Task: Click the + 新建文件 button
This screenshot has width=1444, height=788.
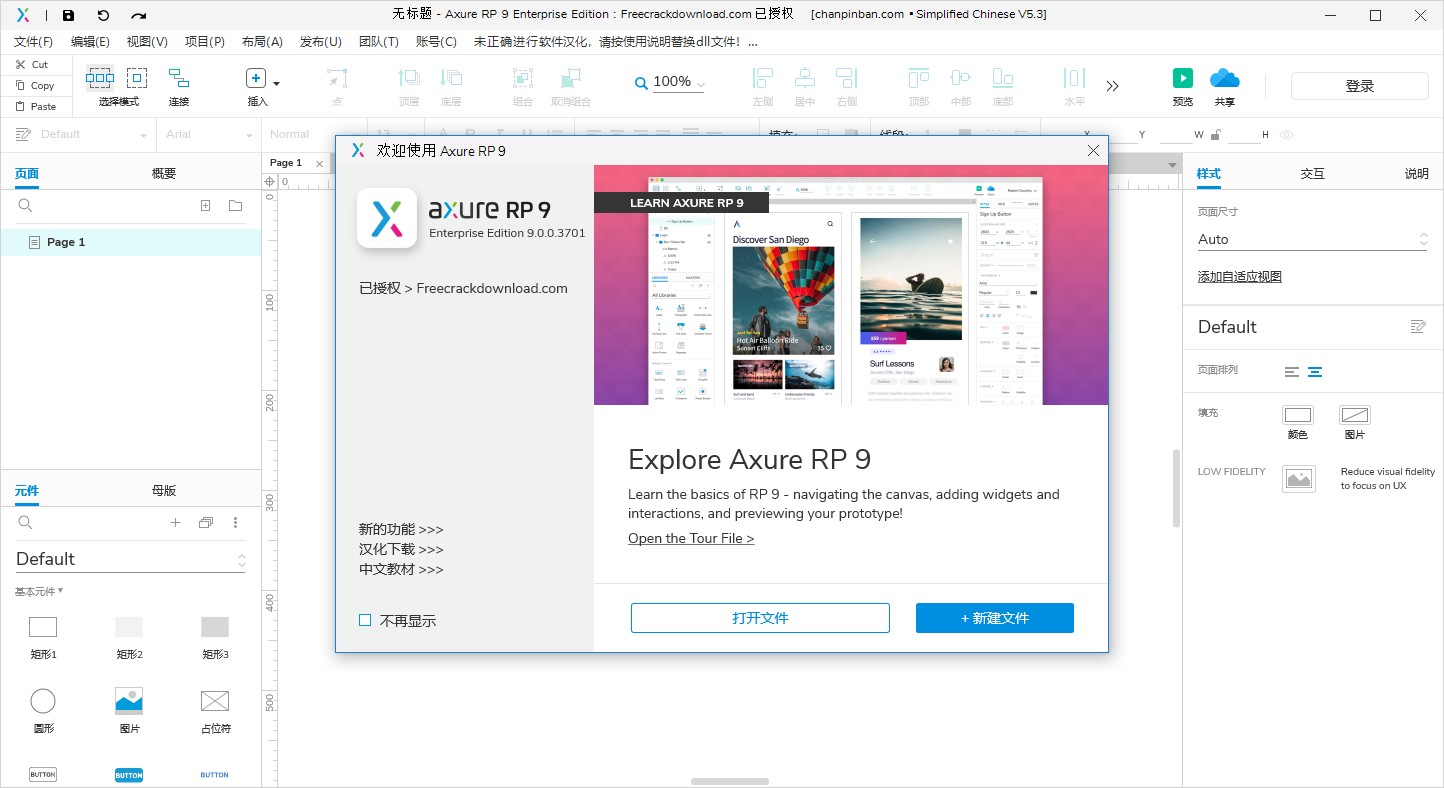Action: 995,618
